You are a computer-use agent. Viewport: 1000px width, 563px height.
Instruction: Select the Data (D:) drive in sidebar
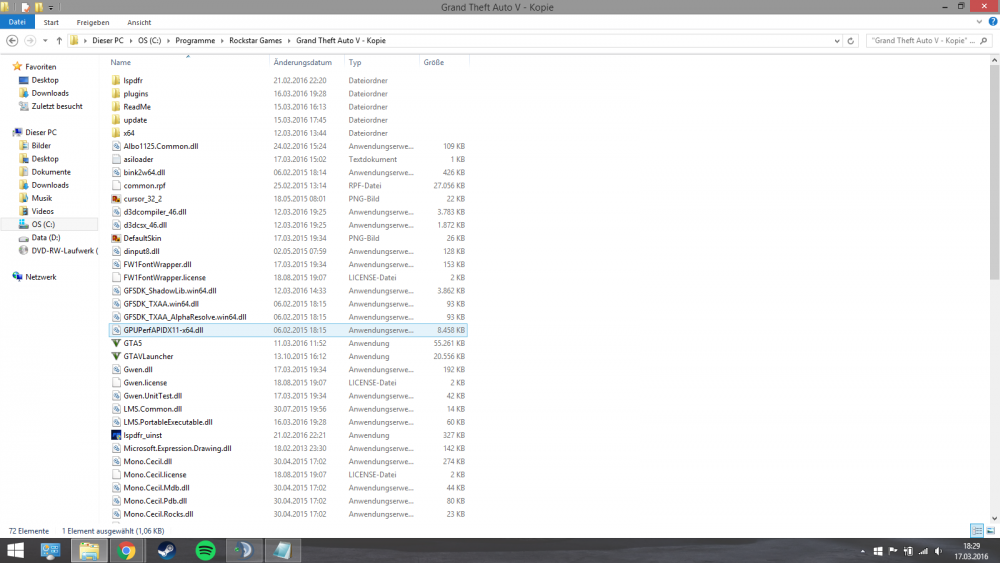click(46, 237)
